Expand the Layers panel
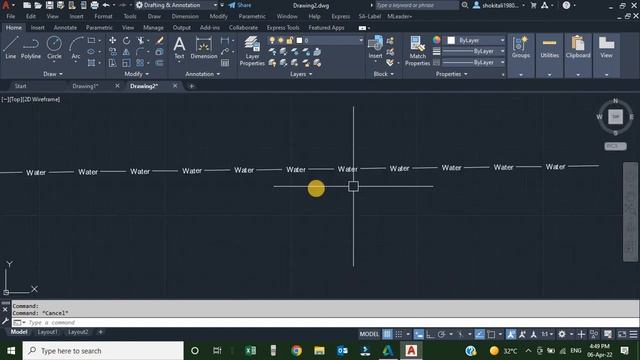 coord(301,74)
